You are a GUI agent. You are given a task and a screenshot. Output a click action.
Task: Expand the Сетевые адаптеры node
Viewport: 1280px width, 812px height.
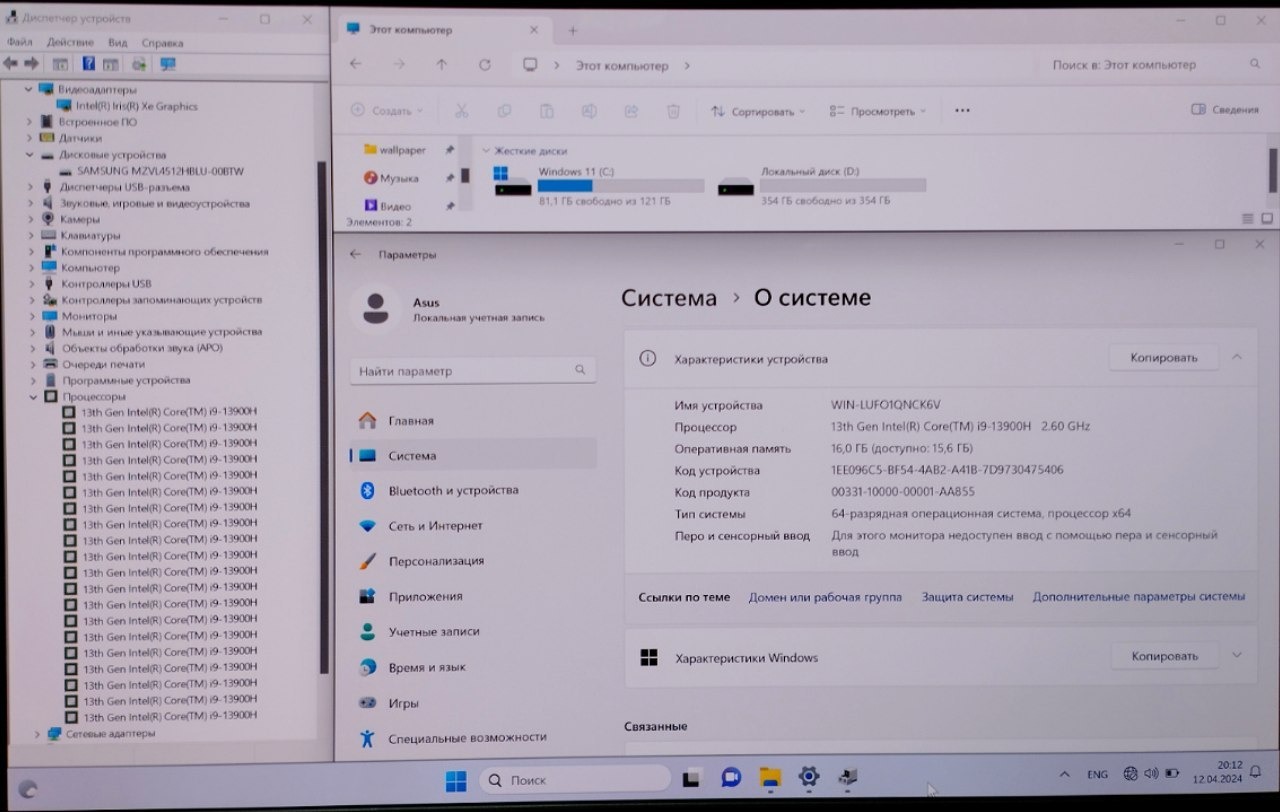(x=38, y=734)
